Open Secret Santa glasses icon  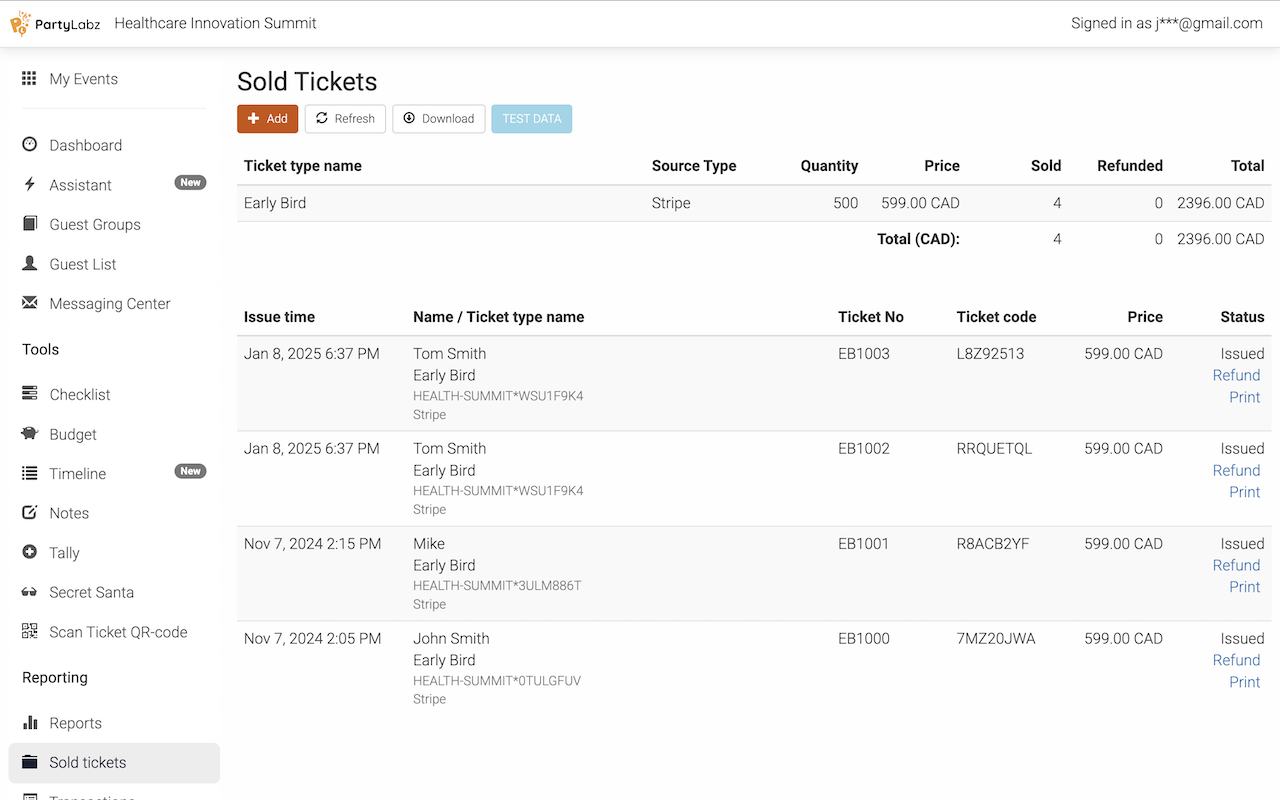tap(30, 592)
